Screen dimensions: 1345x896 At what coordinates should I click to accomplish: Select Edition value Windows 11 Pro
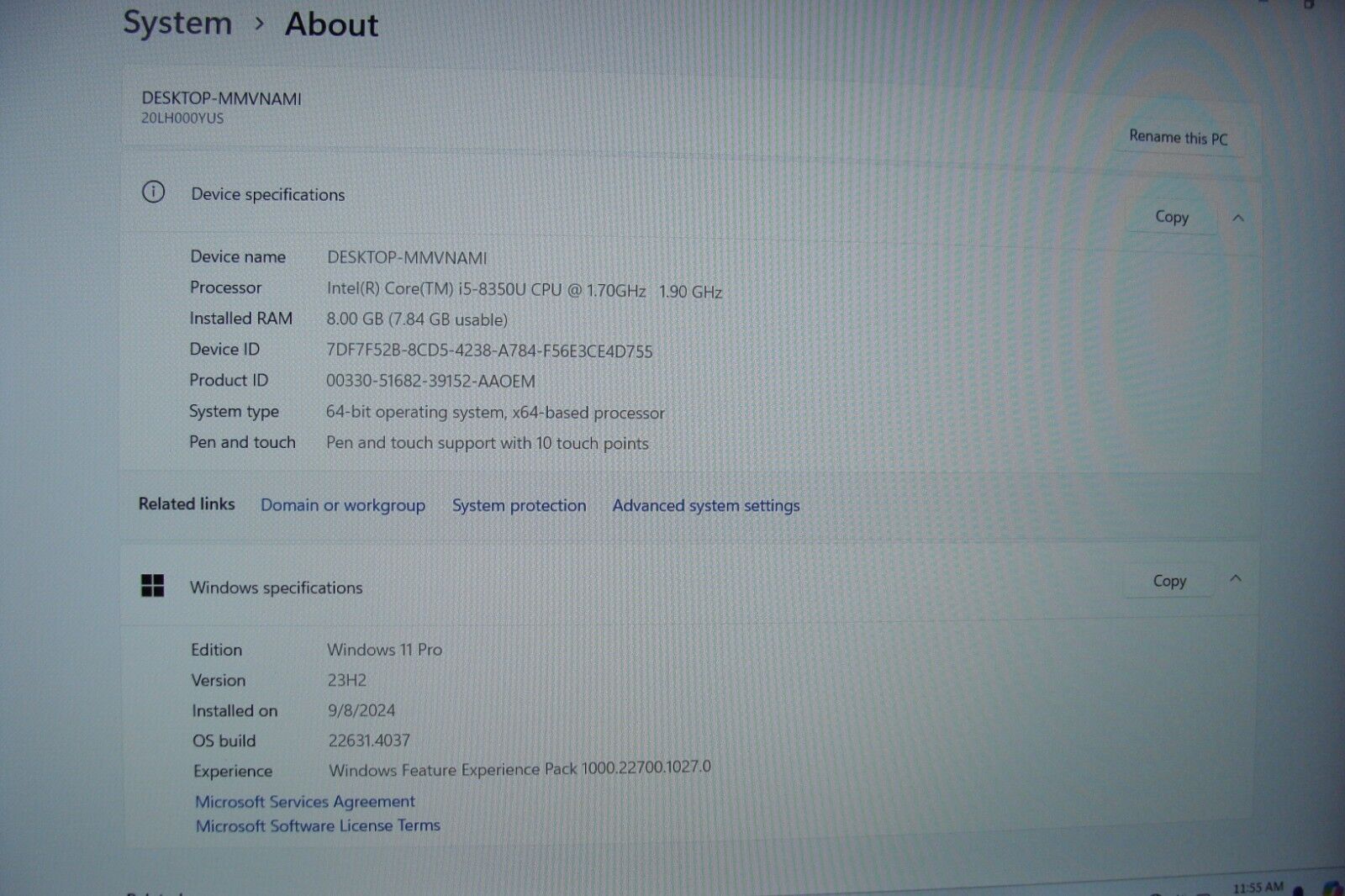pos(384,650)
